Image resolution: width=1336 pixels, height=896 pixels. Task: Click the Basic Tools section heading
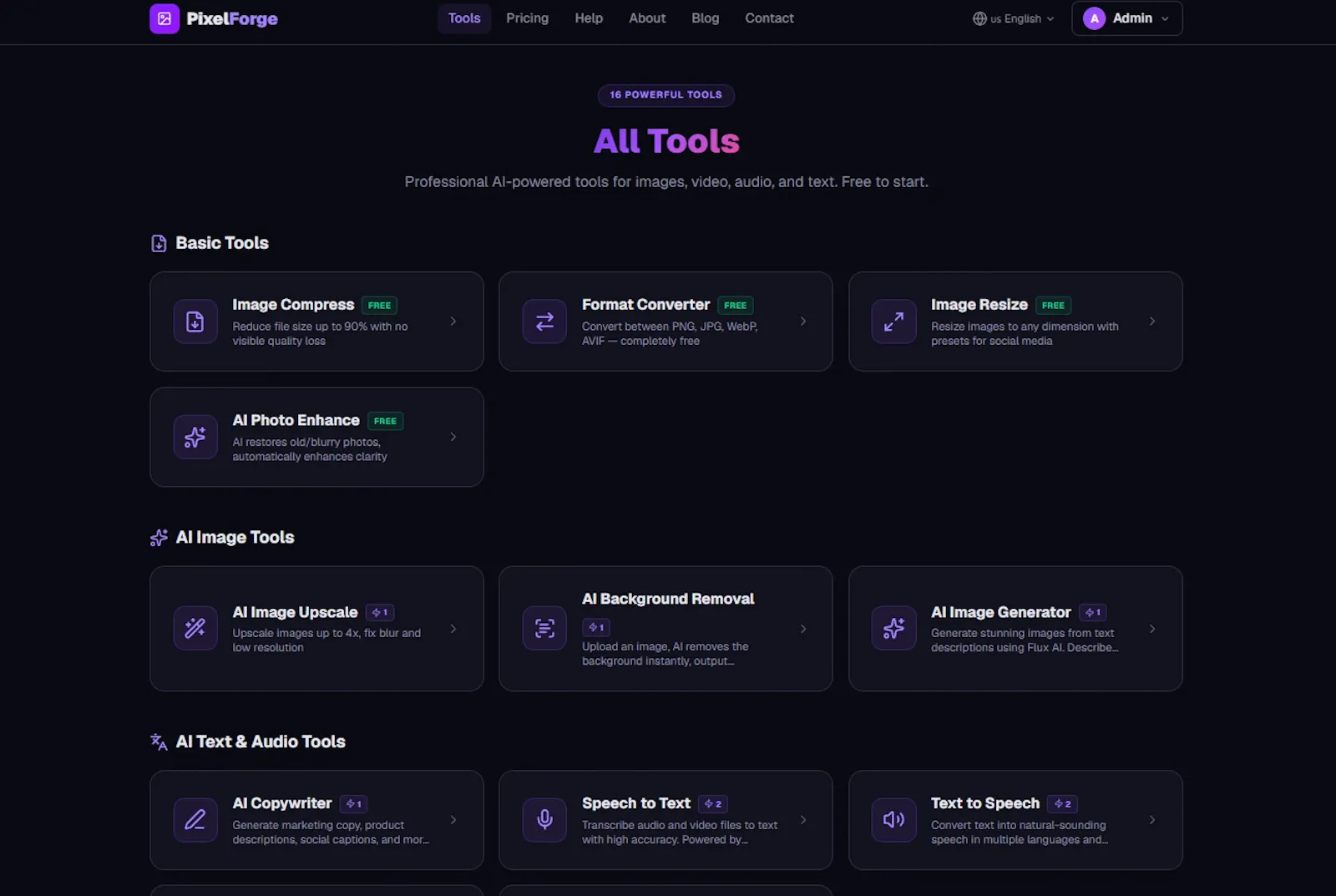[222, 243]
